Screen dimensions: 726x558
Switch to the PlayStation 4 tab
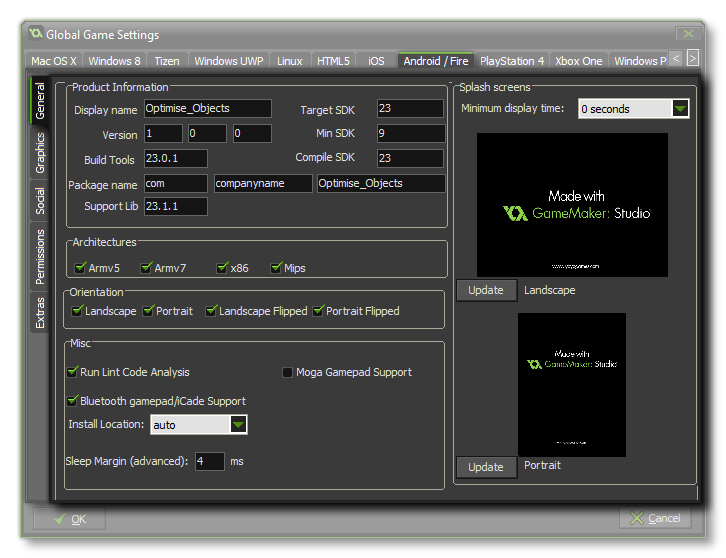512,61
